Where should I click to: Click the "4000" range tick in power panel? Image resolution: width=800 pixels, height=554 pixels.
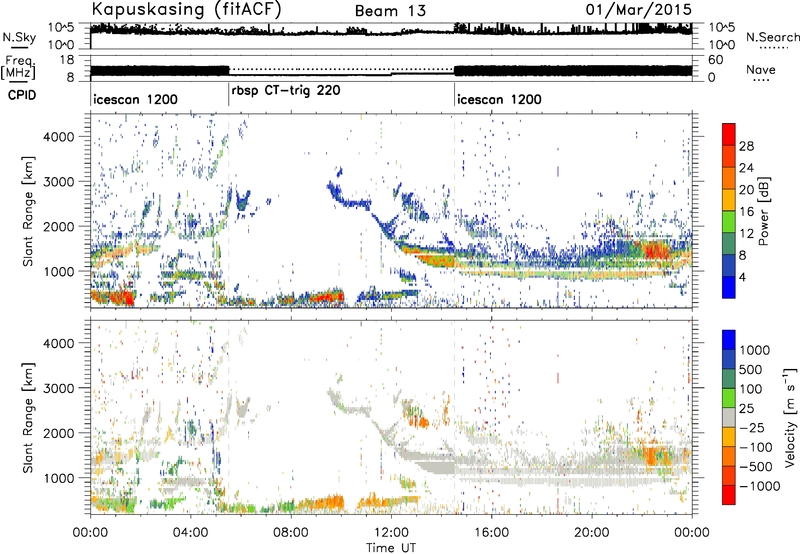(59, 137)
